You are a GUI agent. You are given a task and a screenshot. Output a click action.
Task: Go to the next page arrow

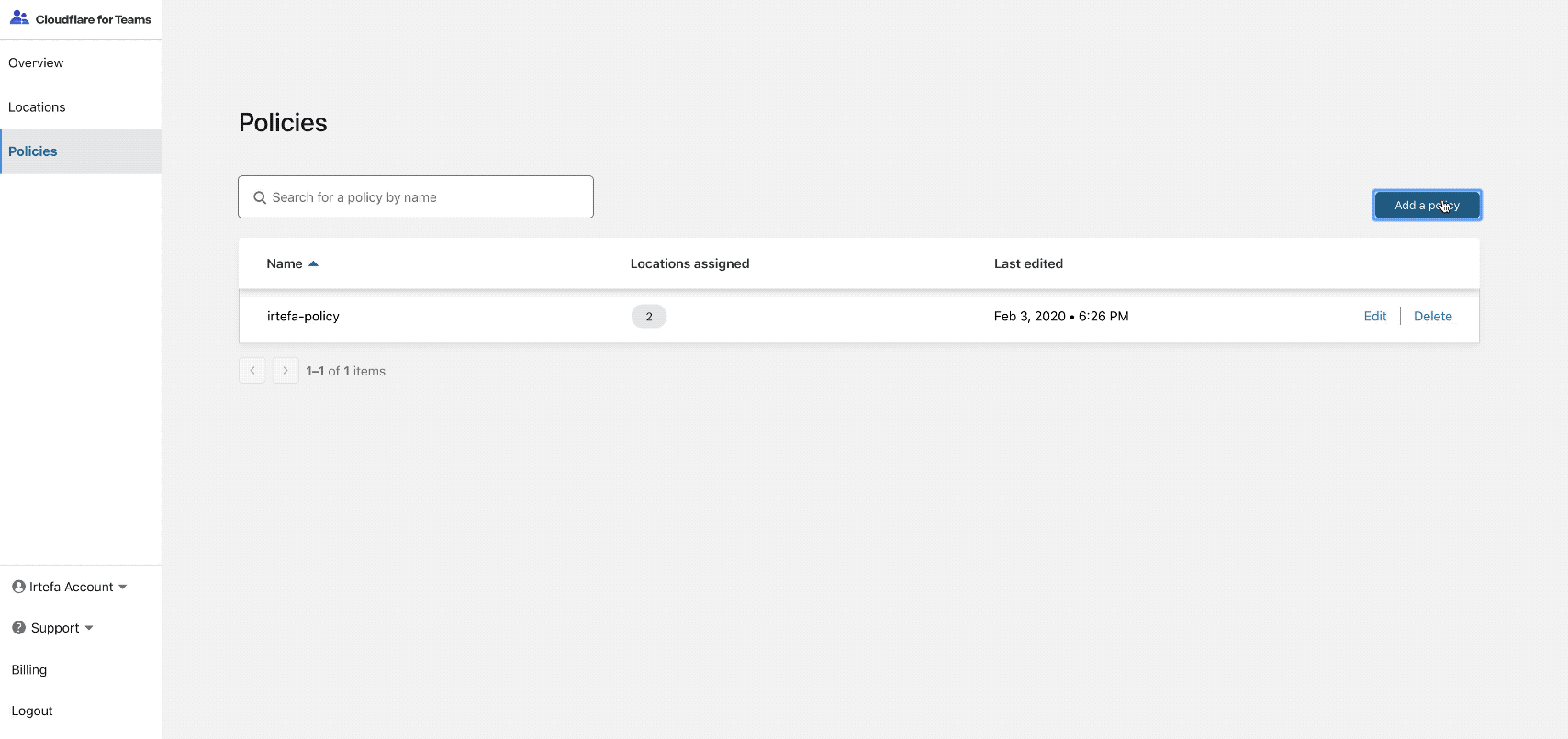286,371
